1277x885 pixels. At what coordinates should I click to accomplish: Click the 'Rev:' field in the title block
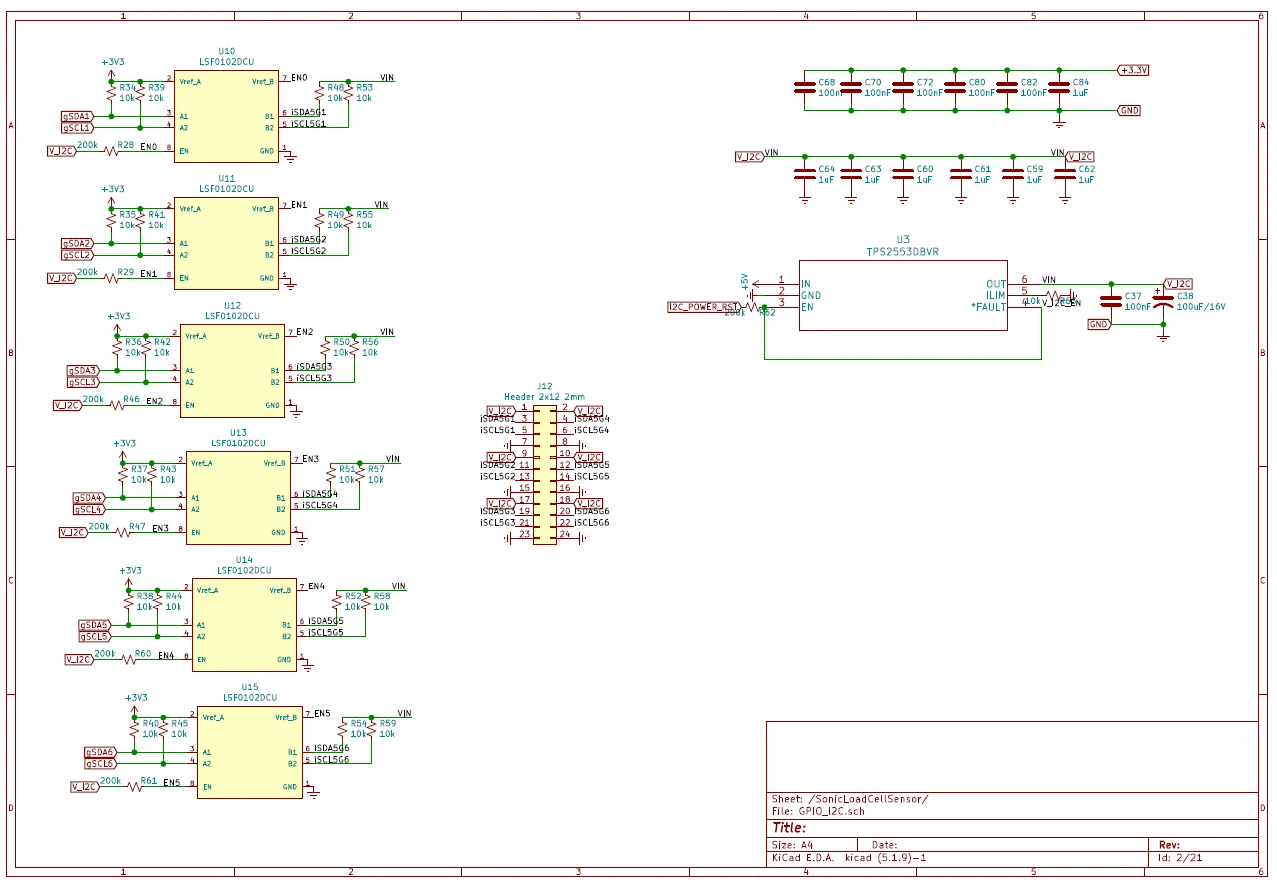pyautogui.click(x=1170, y=845)
